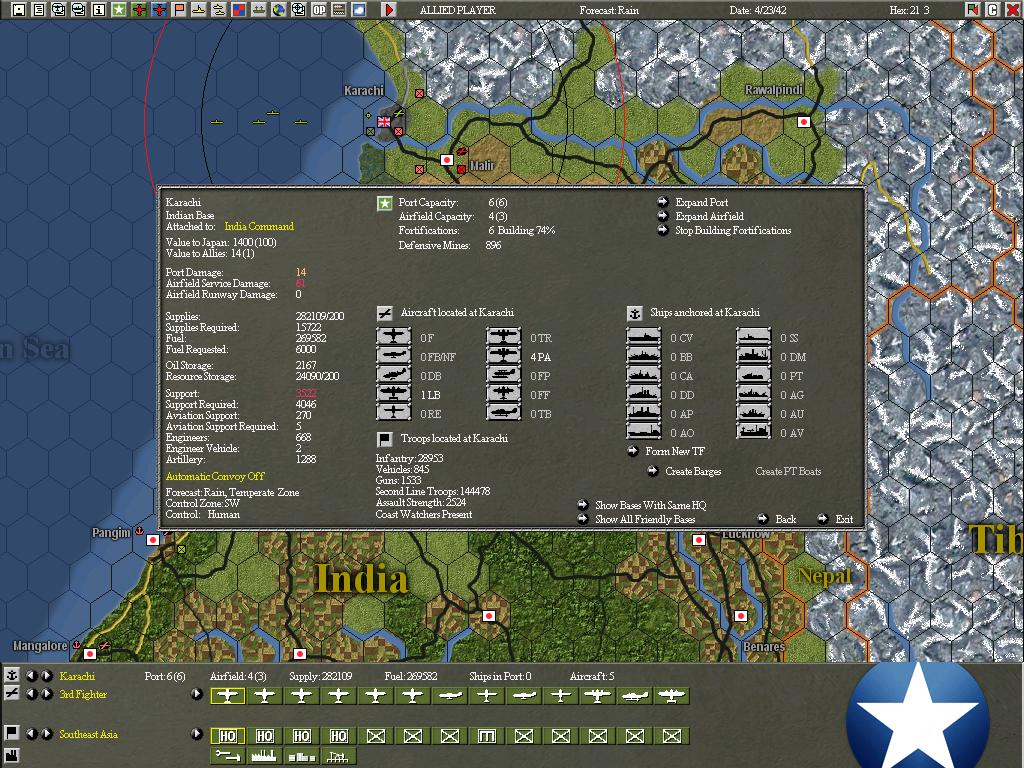The width and height of the screenshot is (1024, 768).
Task: Click the Mangalore base marker on the map
Action: [90, 653]
